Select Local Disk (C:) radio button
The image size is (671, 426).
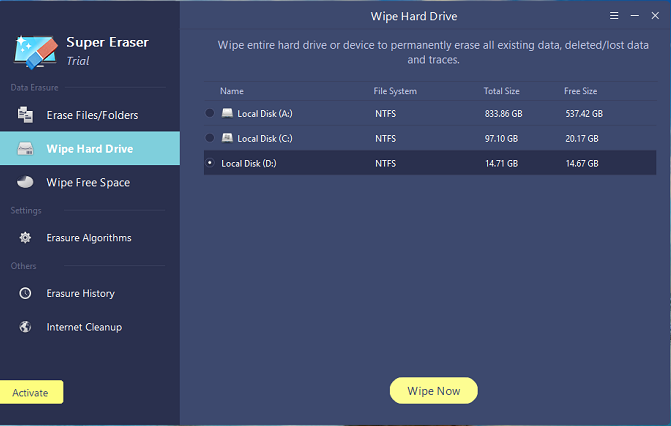click(x=210, y=138)
